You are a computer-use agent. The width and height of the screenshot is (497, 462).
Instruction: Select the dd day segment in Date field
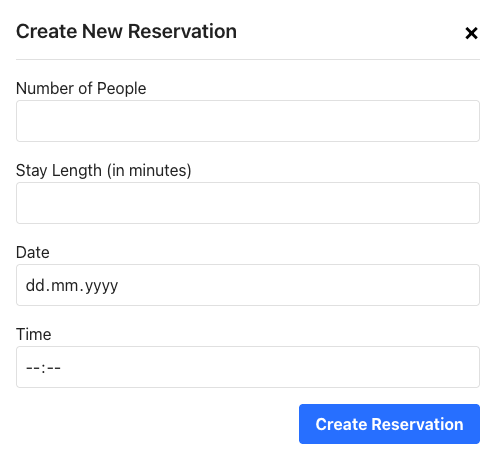[35, 285]
